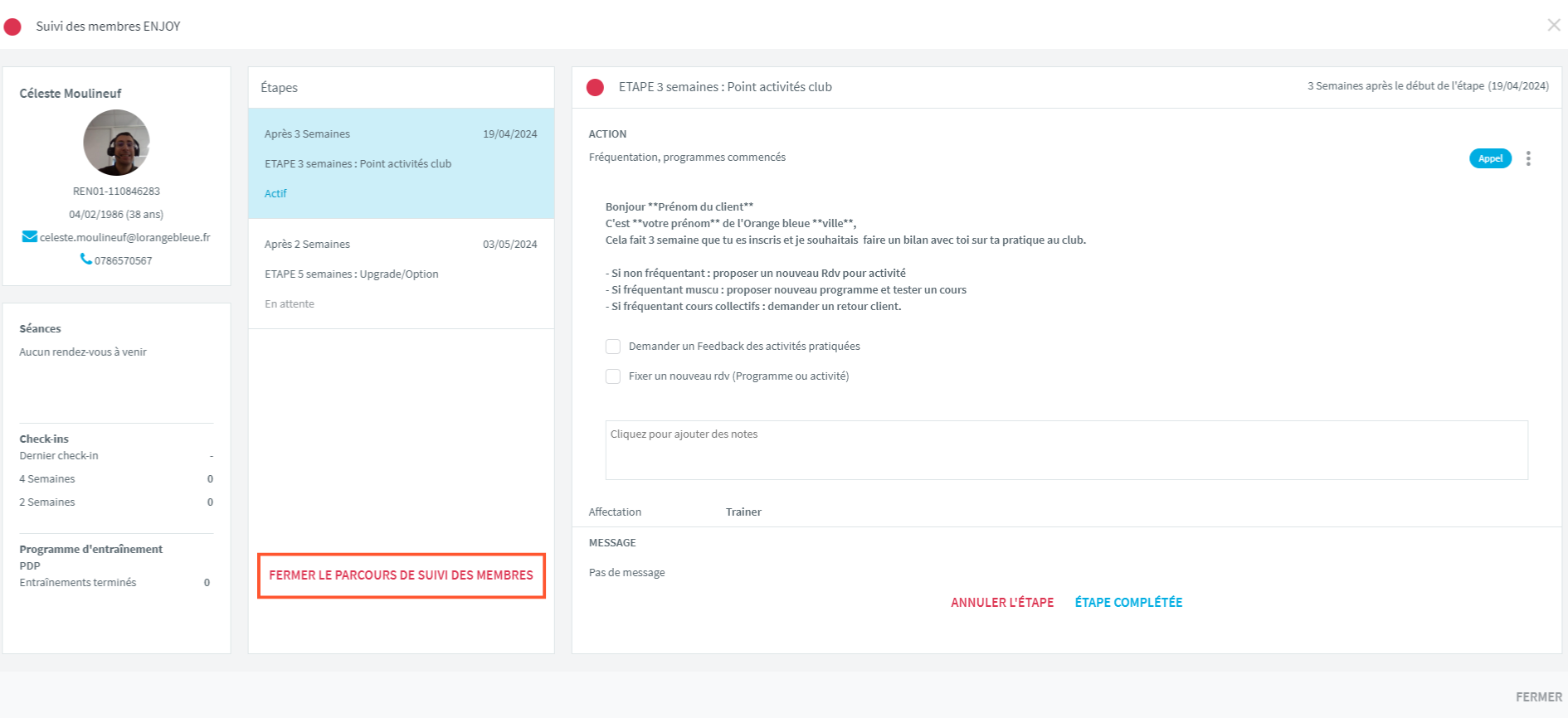The width and height of the screenshot is (1568, 718).
Task: Click the Trainer affectation value
Action: [x=743, y=512]
